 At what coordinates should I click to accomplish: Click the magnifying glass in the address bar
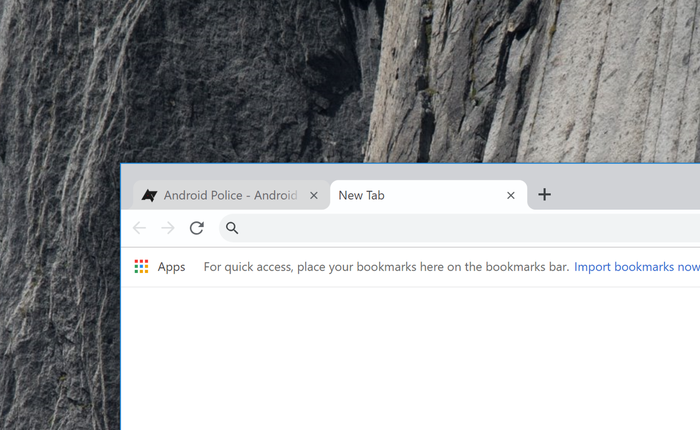point(232,228)
